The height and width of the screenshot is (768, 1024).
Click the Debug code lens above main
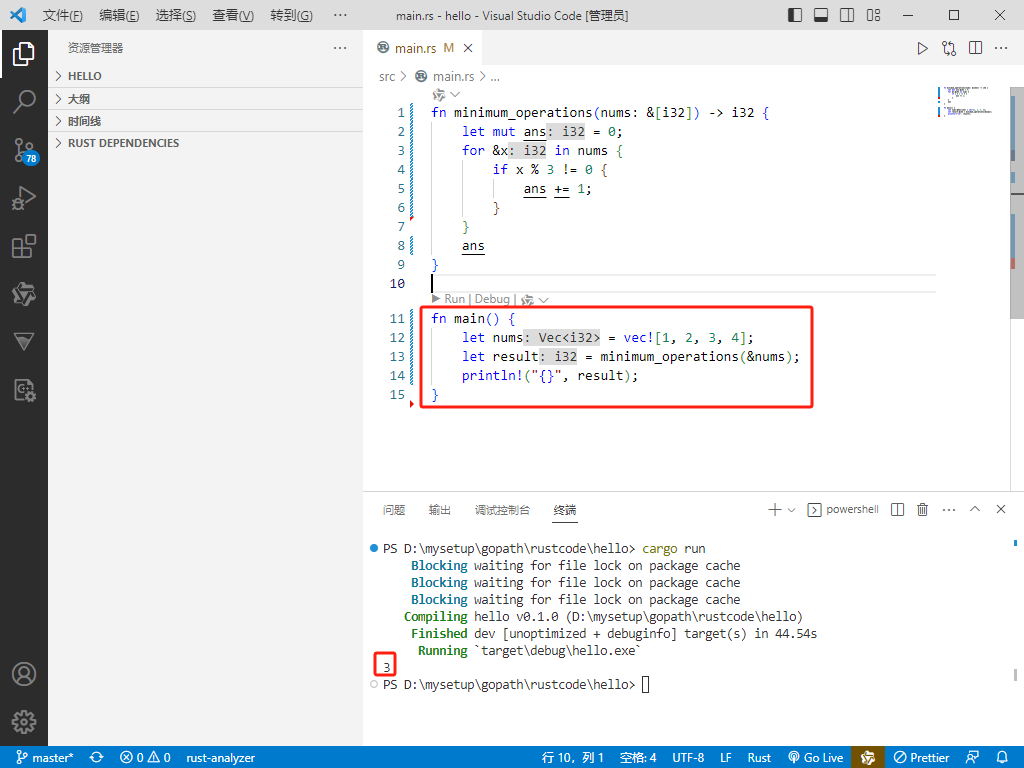pos(492,299)
